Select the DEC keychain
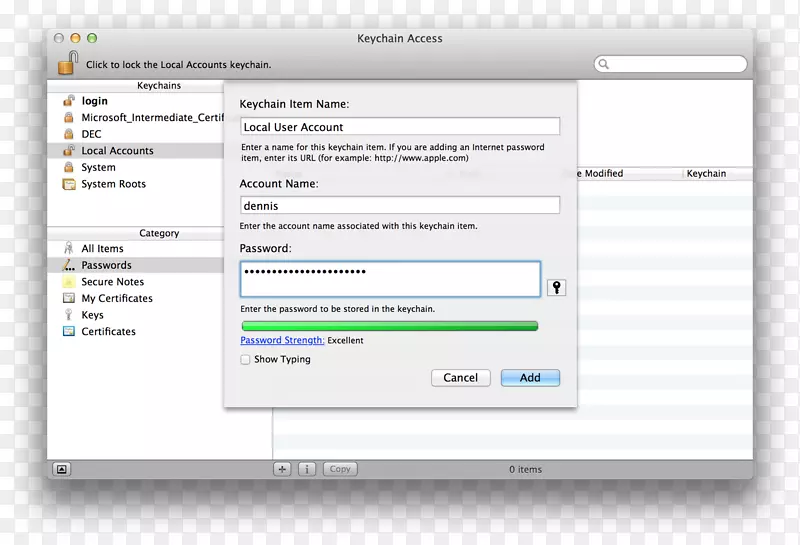The width and height of the screenshot is (800, 545). pyautogui.click(x=91, y=134)
